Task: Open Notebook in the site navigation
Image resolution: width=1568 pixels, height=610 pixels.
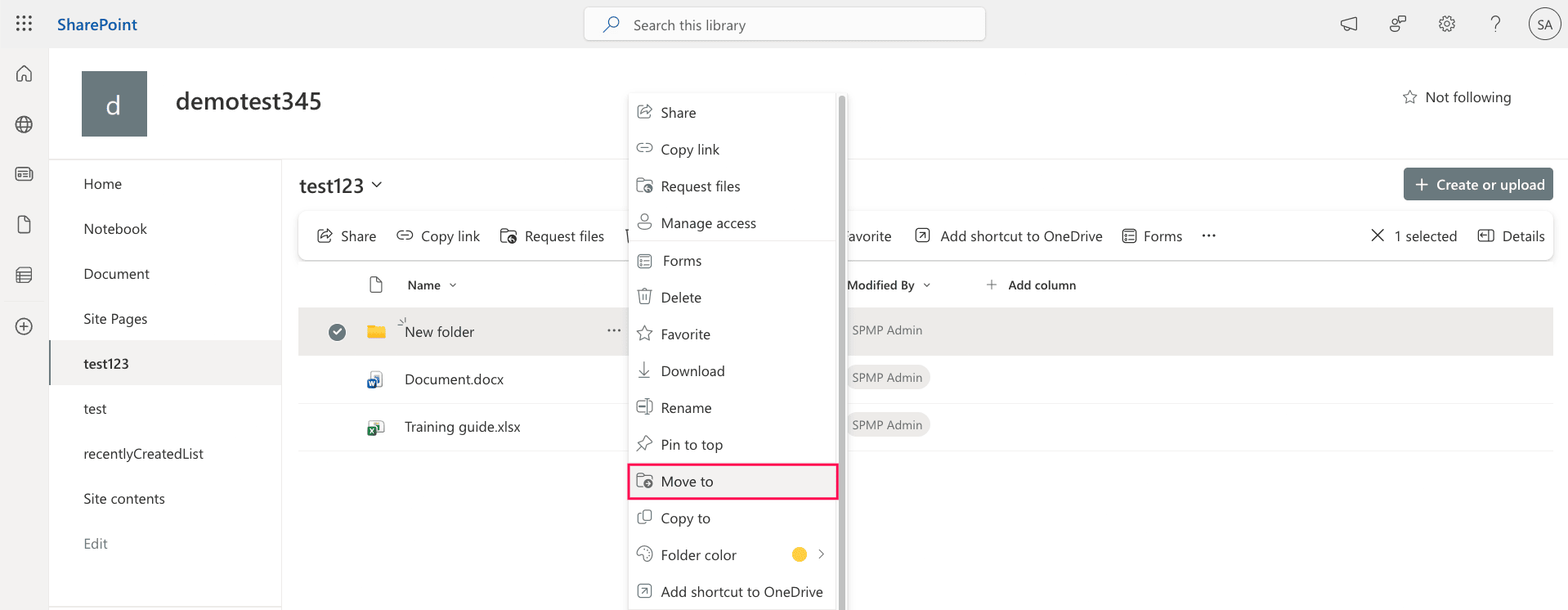Action: tap(115, 229)
